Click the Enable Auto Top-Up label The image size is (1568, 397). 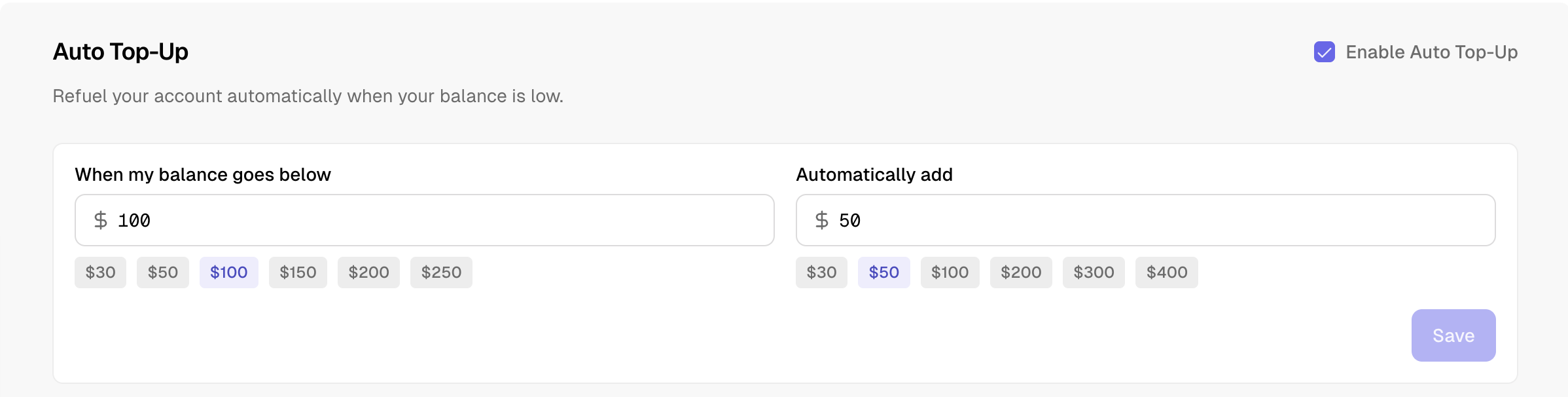[1431, 52]
